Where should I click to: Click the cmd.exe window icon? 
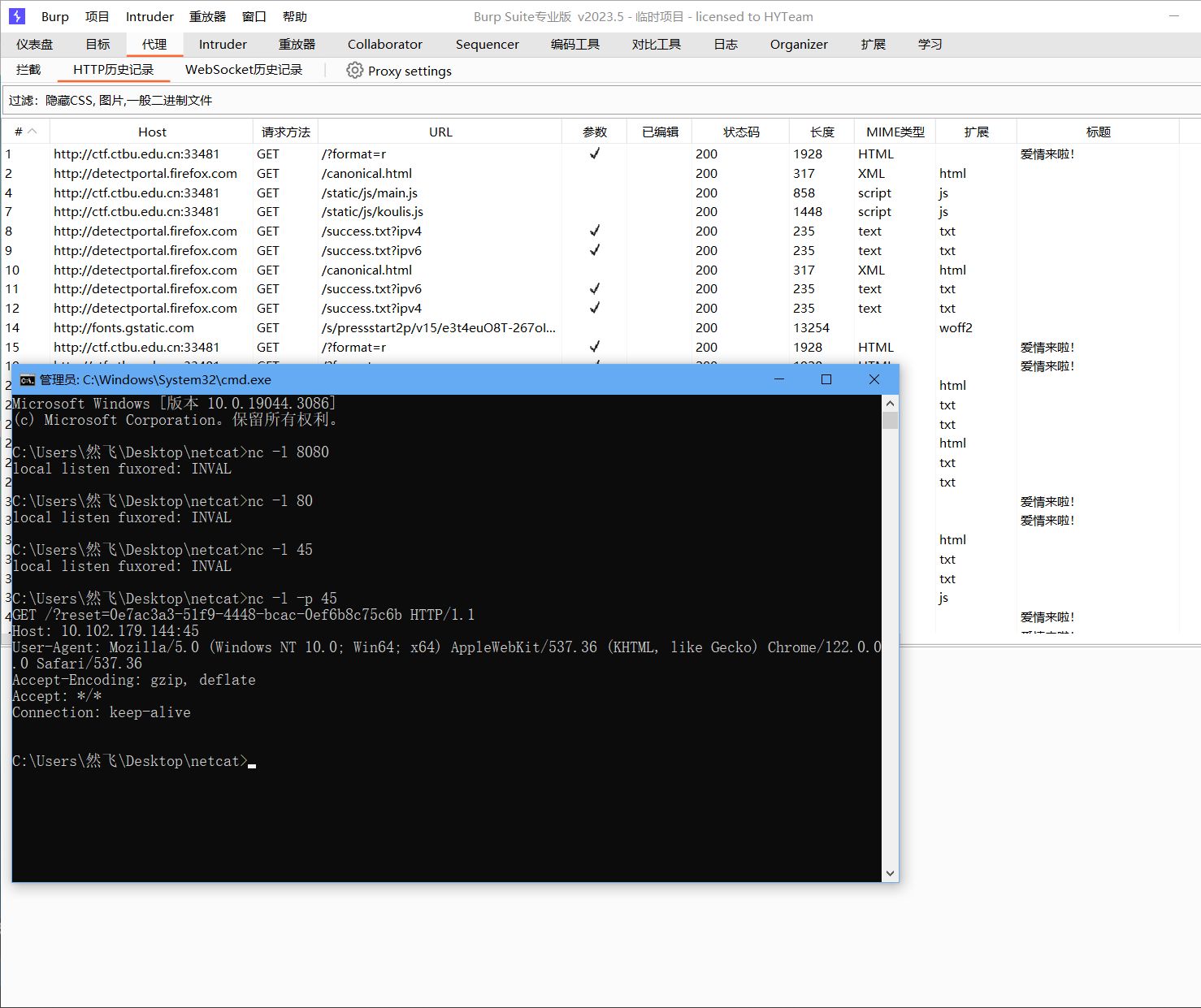(28, 379)
